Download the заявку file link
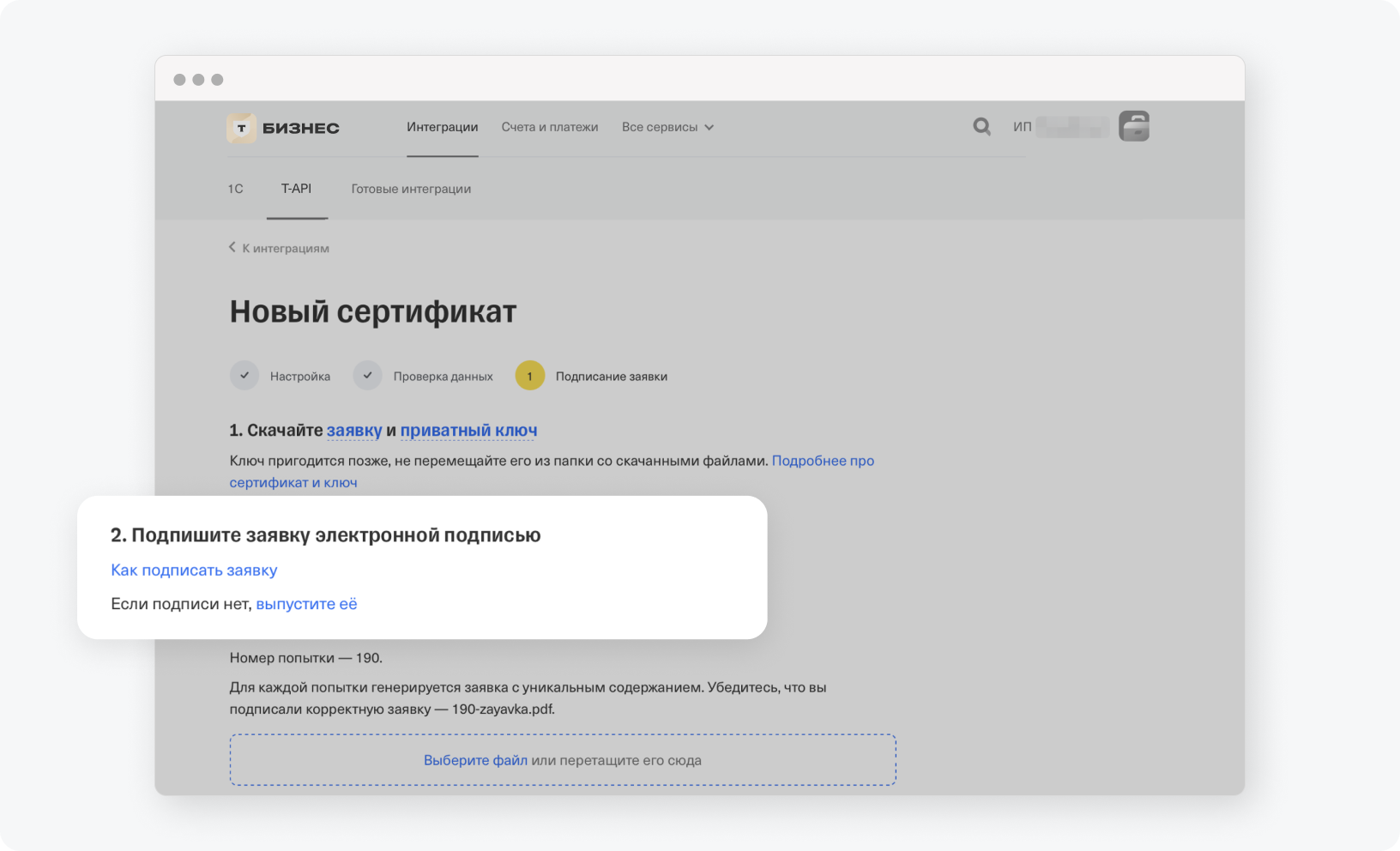 (x=354, y=431)
